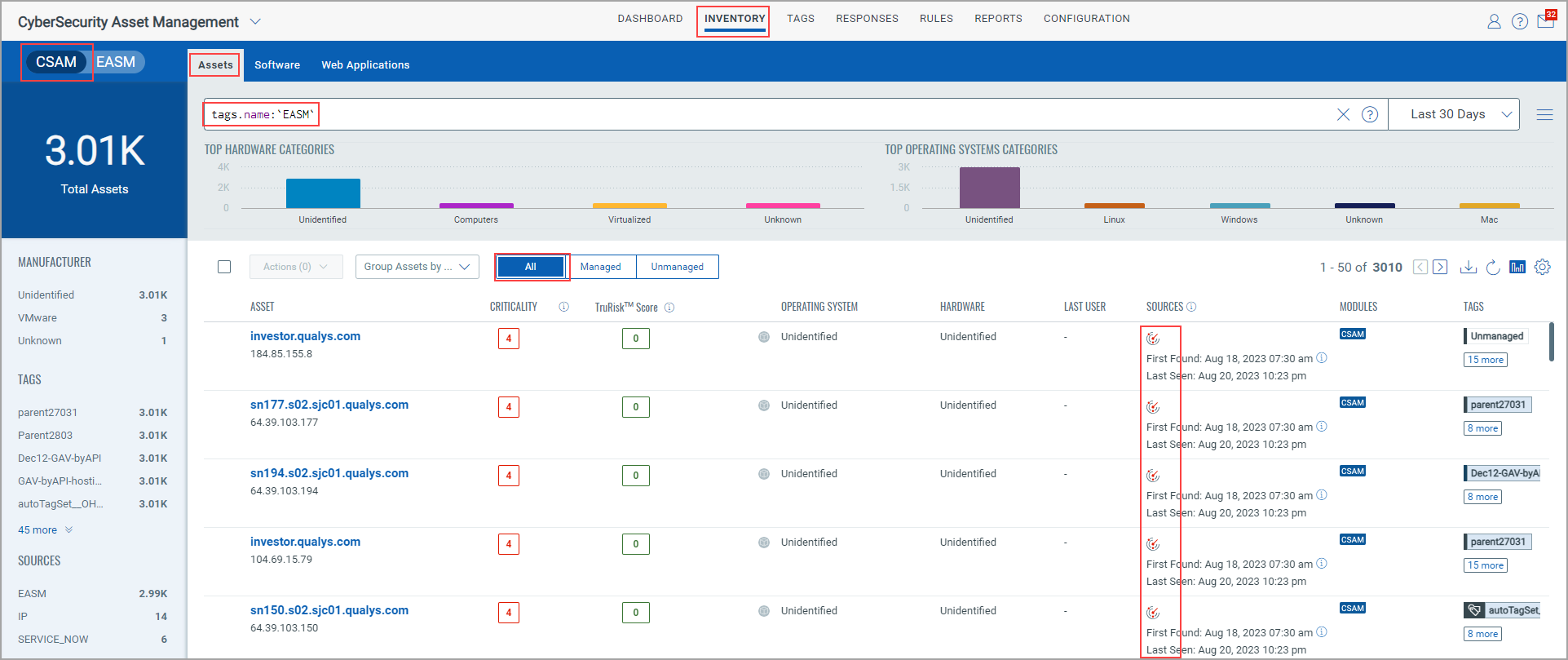
Task: Click the Sources column info icon
Action: (1191, 307)
